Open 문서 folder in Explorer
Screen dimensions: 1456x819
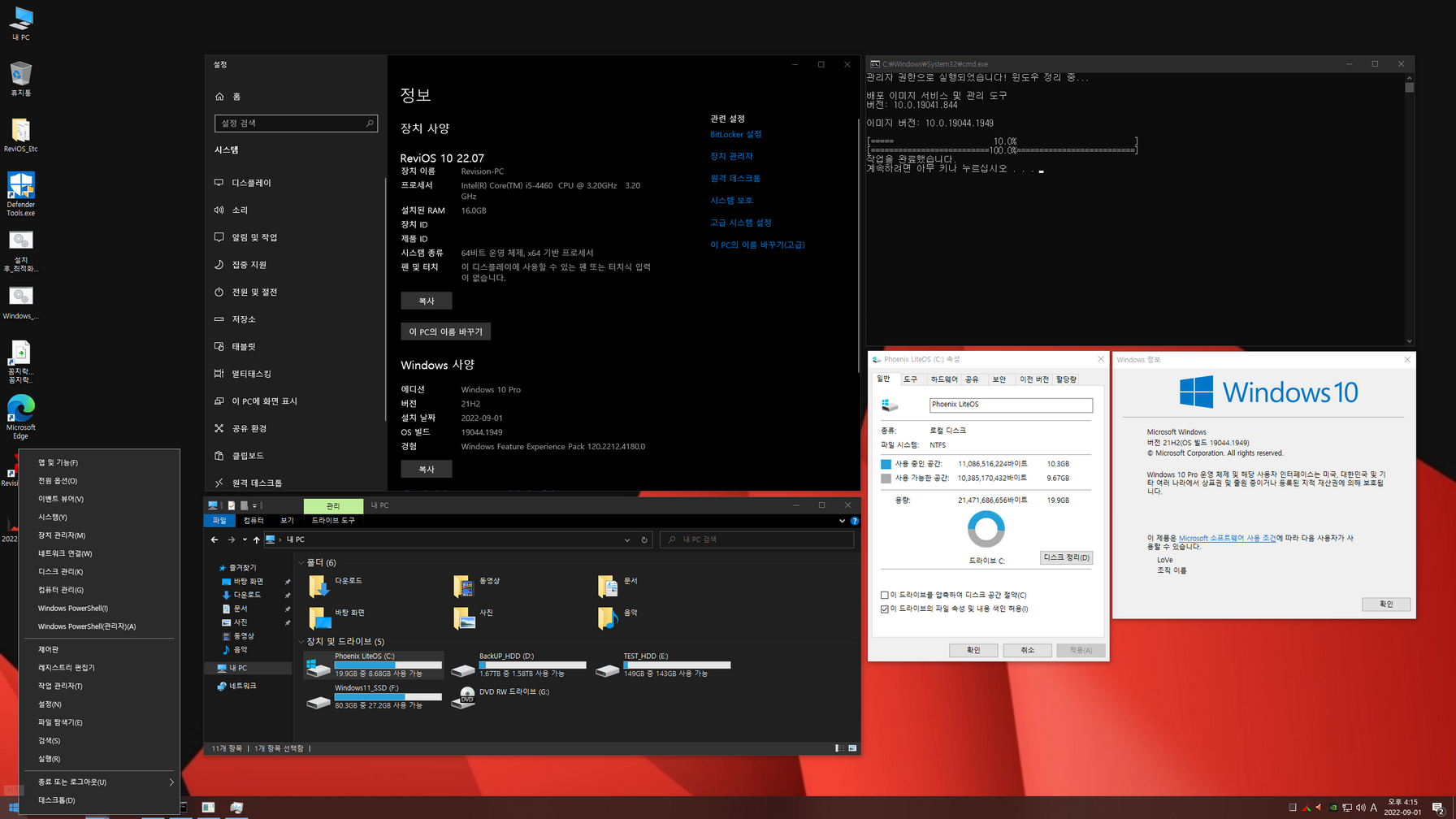click(619, 585)
